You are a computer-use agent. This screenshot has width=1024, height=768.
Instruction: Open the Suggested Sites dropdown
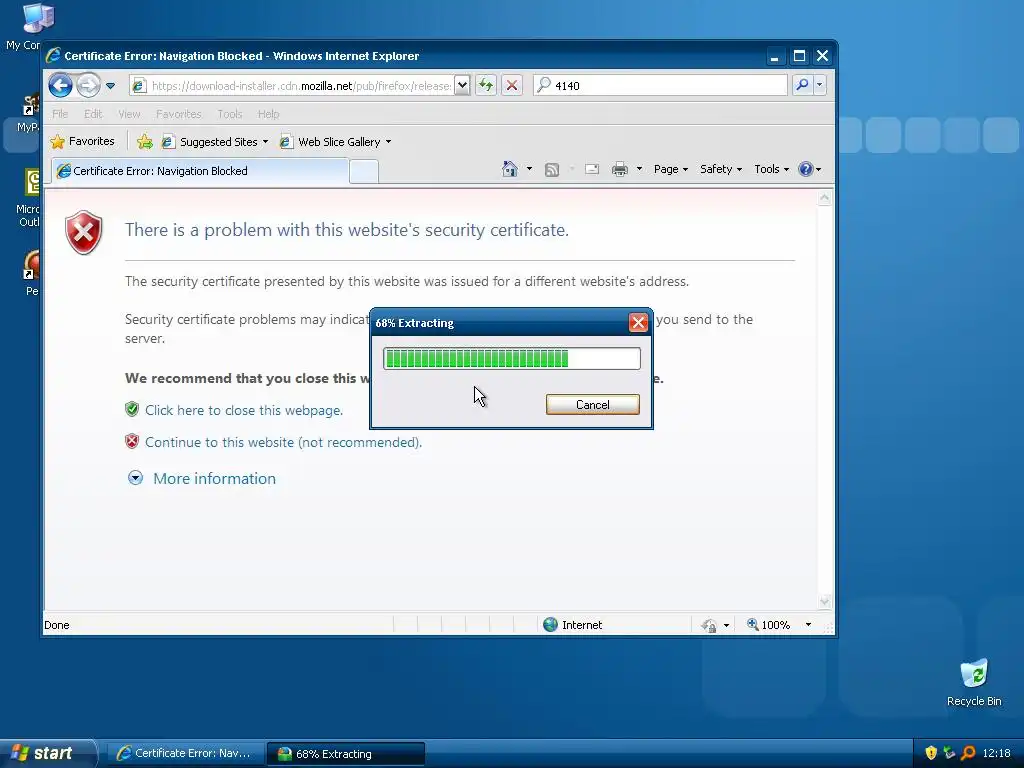tap(215, 142)
